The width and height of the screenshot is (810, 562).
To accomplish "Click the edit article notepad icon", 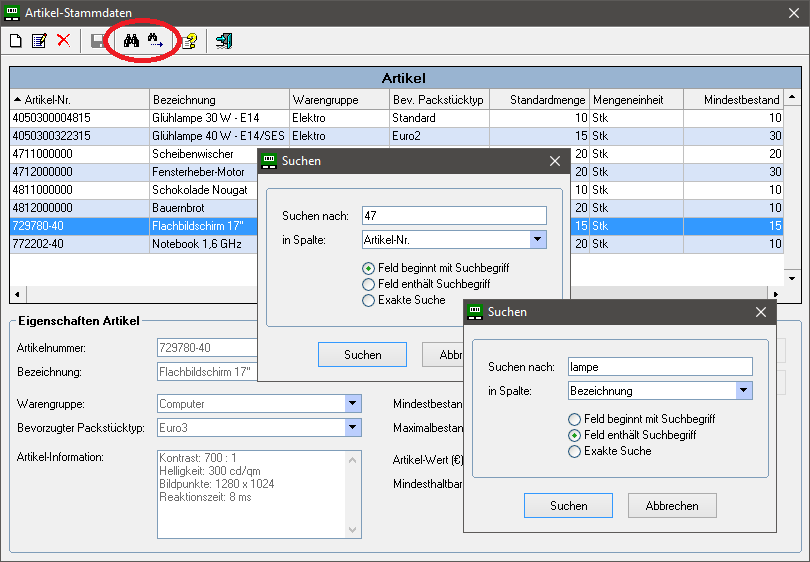I will (40, 41).
